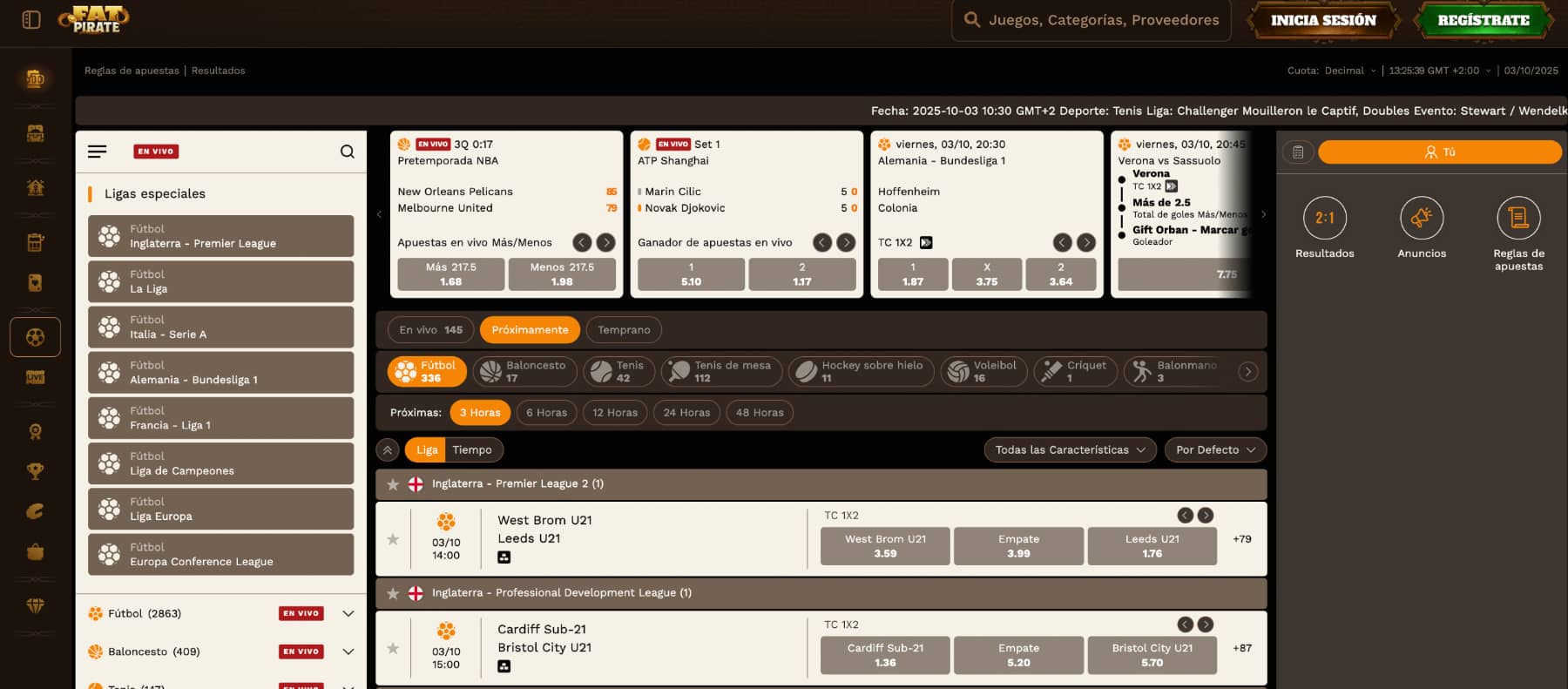
Task: Click the INICIA SESIÓN button
Action: tap(1323, 20)
